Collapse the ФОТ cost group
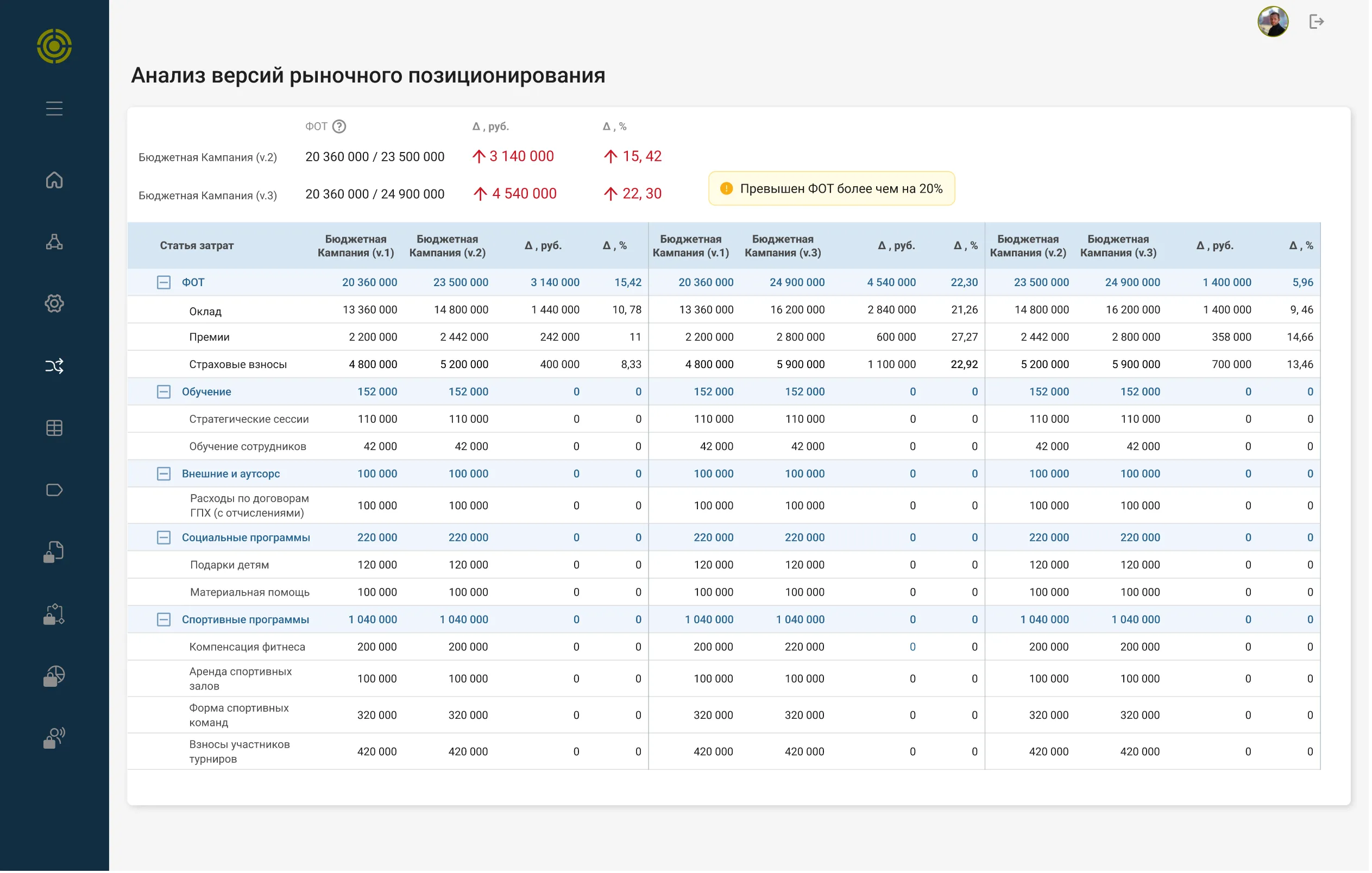 tap(163, 282)
